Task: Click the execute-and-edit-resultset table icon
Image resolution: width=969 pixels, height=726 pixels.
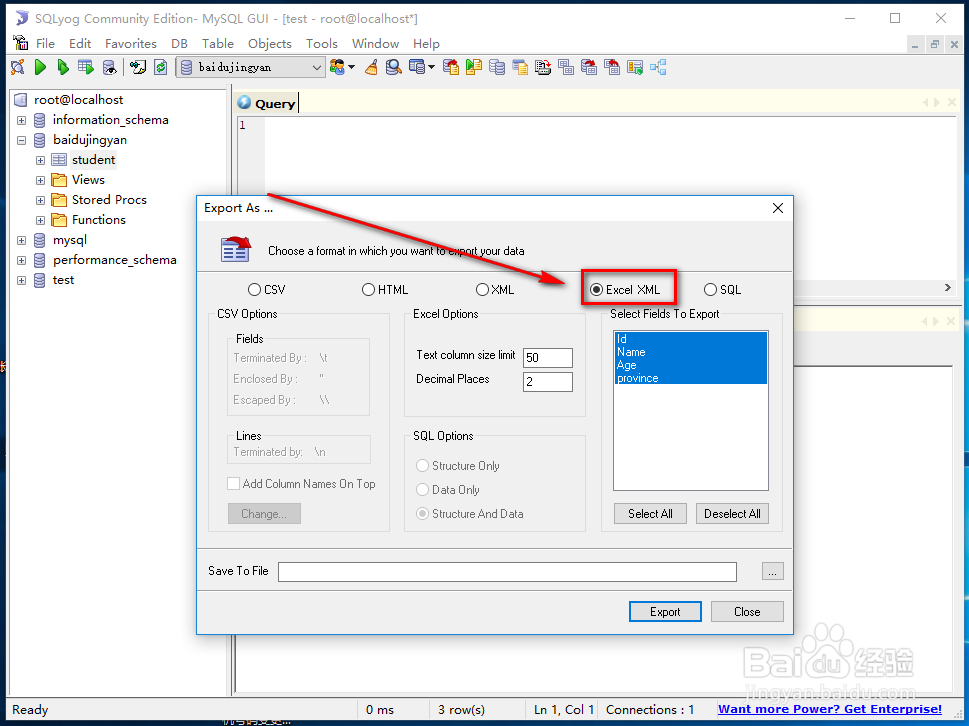Action: [x=86, y=67]
